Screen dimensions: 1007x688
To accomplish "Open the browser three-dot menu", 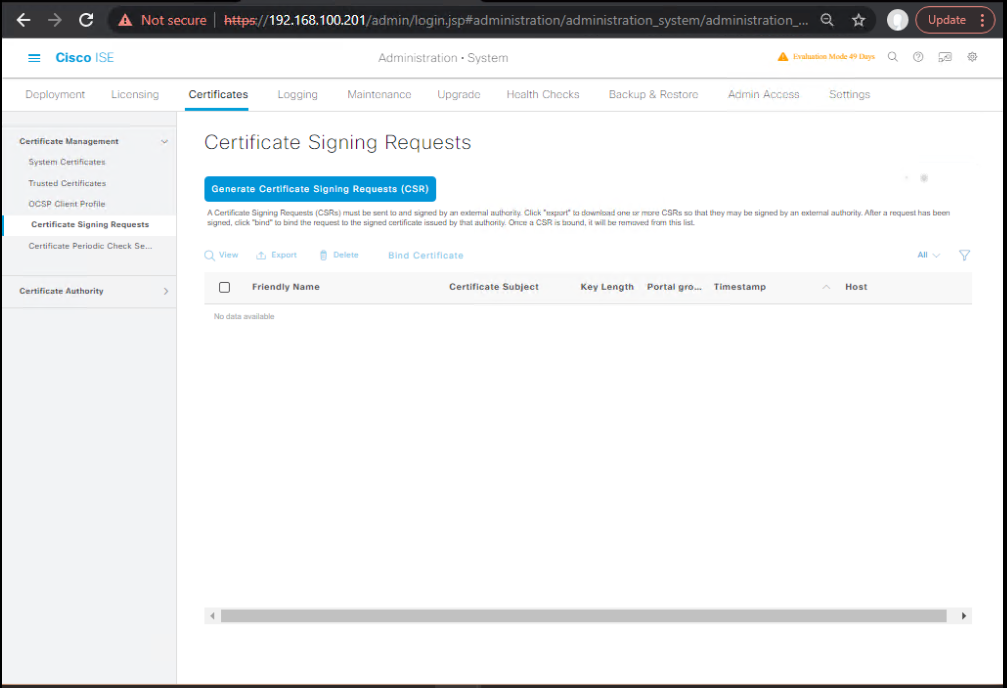I will coord(983,20).
